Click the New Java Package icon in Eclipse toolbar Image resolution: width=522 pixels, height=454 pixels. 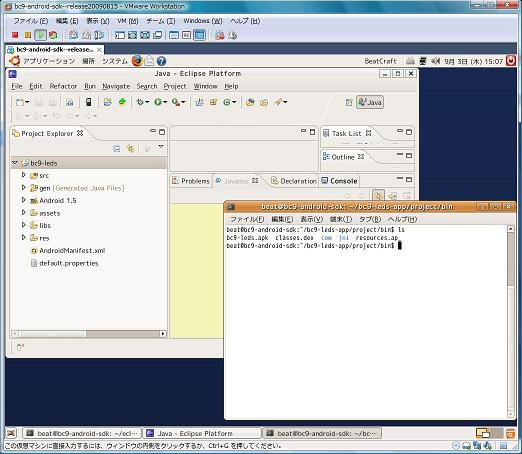point(213,102)
